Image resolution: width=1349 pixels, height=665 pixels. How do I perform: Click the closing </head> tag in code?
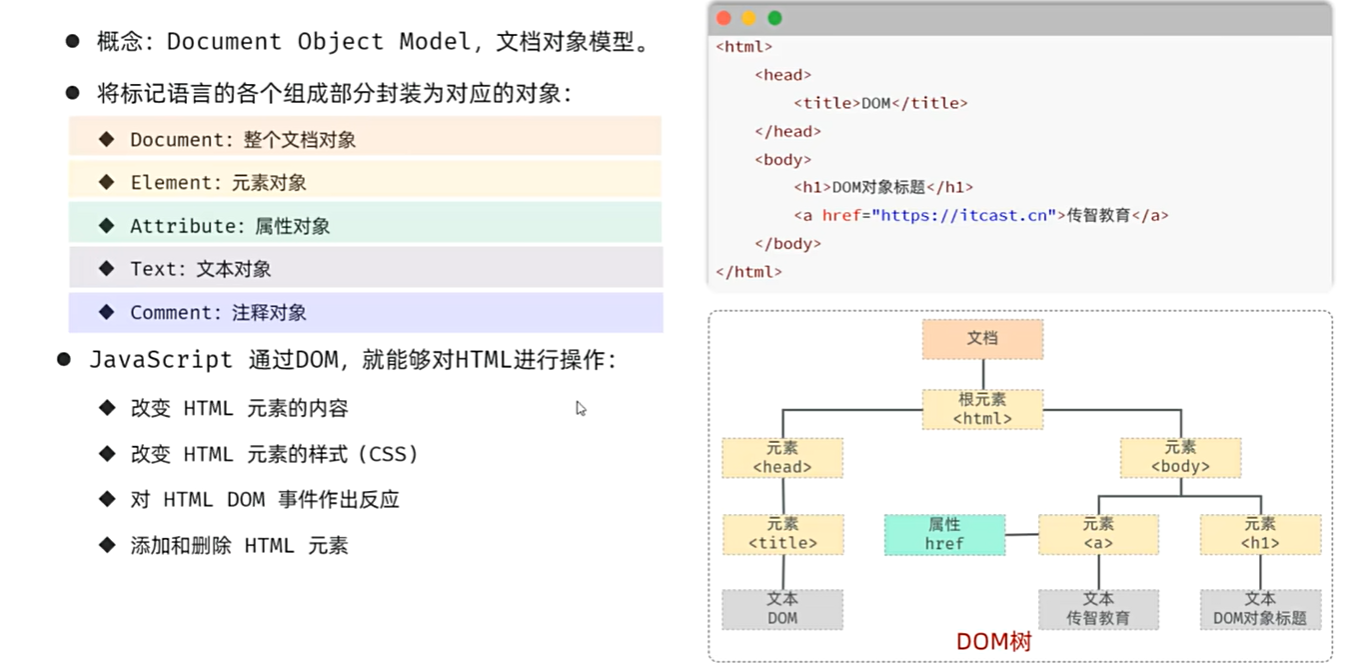coord(788,131)
